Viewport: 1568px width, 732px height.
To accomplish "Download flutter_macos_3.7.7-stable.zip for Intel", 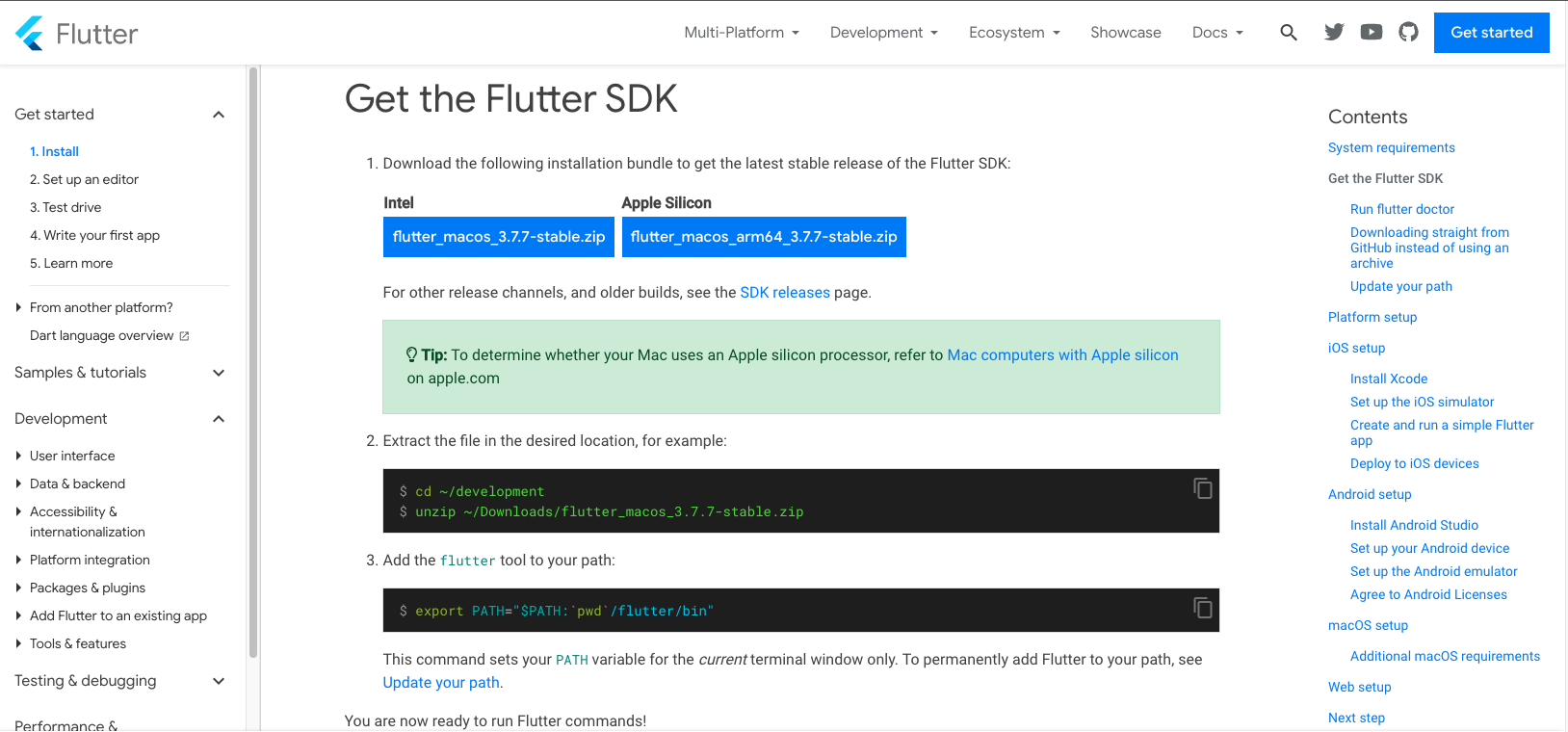I will click(x=498, y=237).
